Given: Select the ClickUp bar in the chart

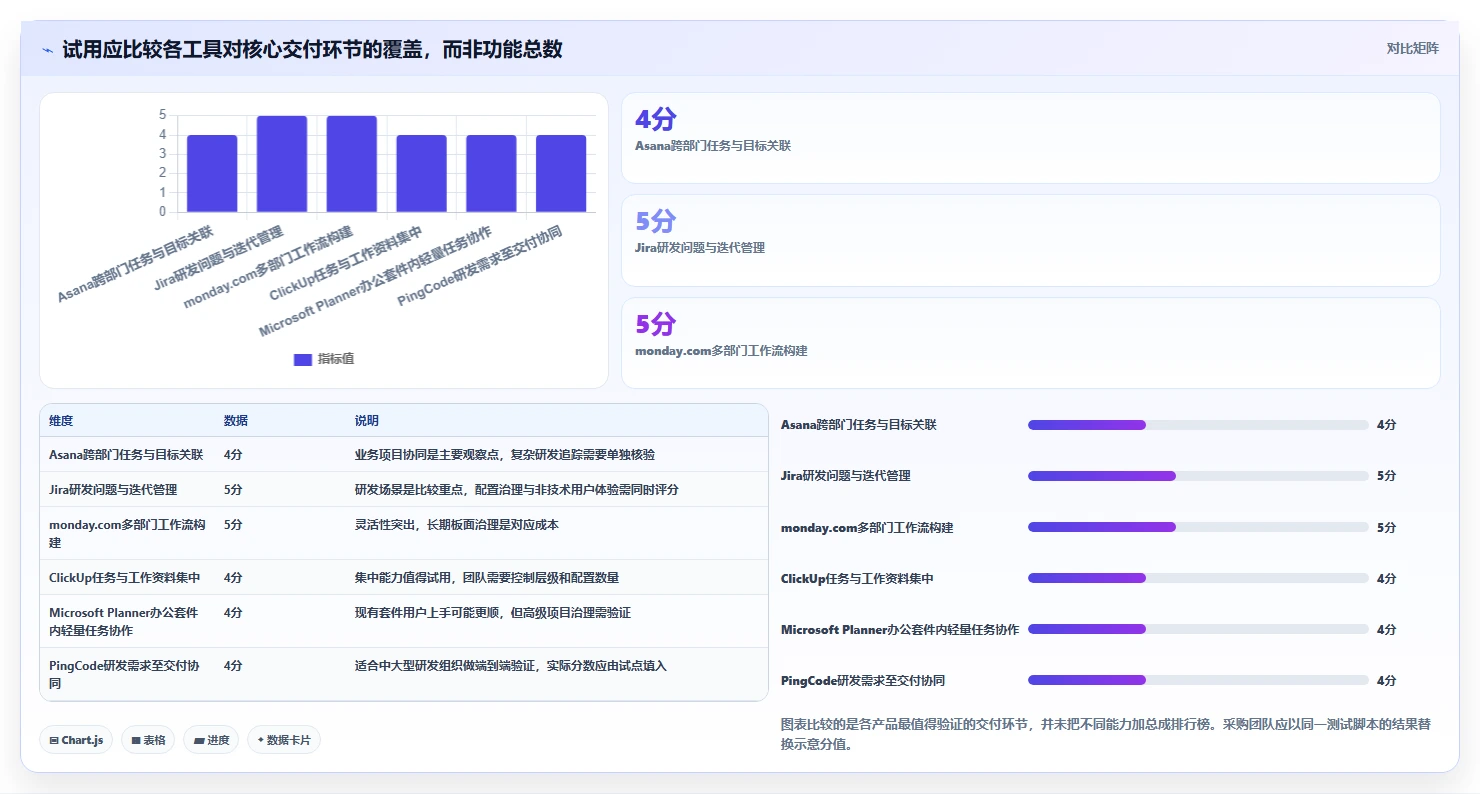Looking at the screenshot, I should pyautogui.click(x=421, y=173).
